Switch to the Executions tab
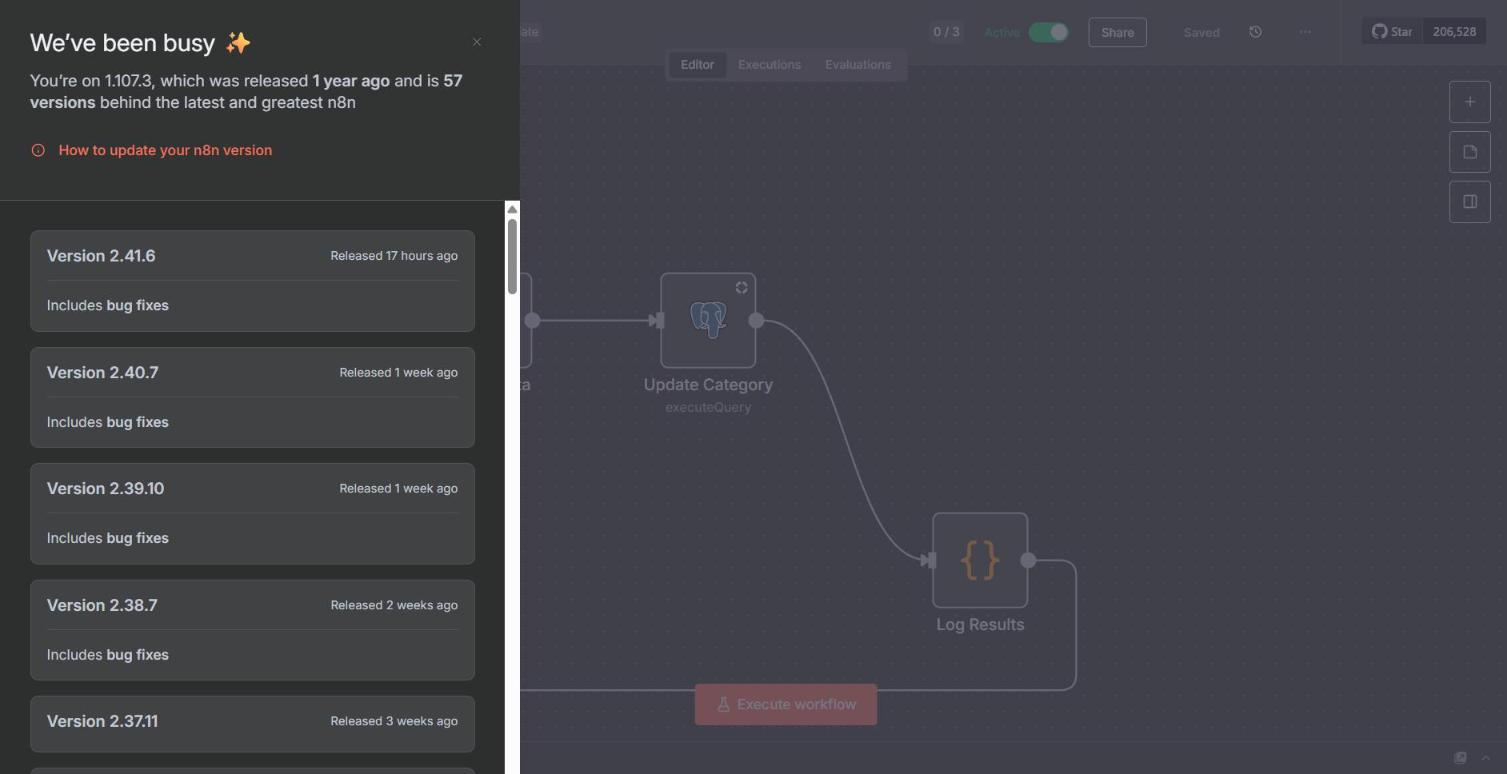The height and width of the screenshot is (774, 1507). click(769, 65)
